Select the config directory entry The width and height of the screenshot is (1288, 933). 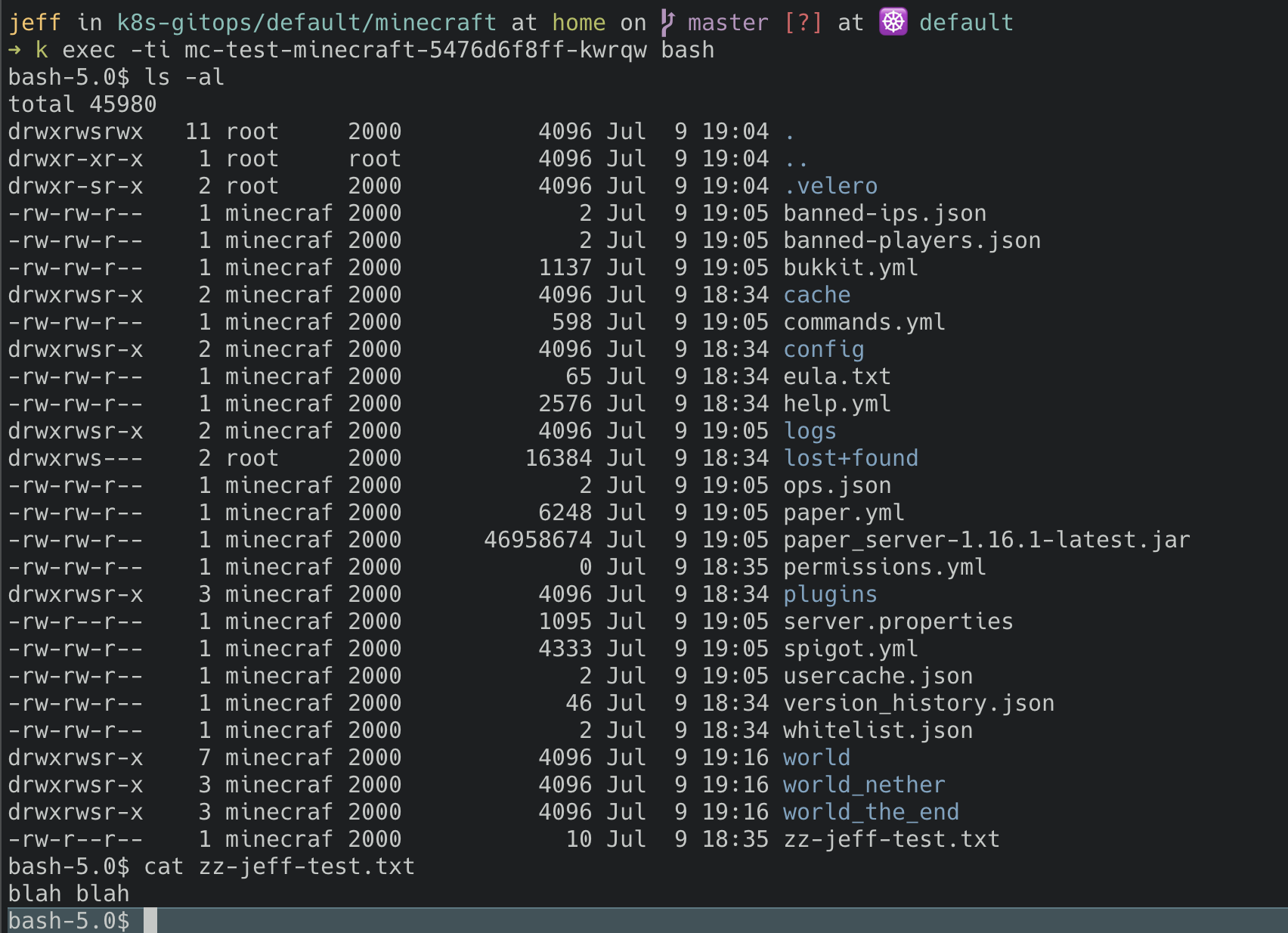[x=823, y=349]
